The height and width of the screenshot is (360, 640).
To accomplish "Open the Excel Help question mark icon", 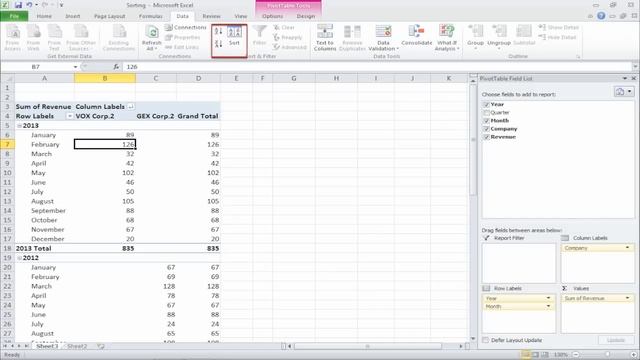I will pos(601,16).
